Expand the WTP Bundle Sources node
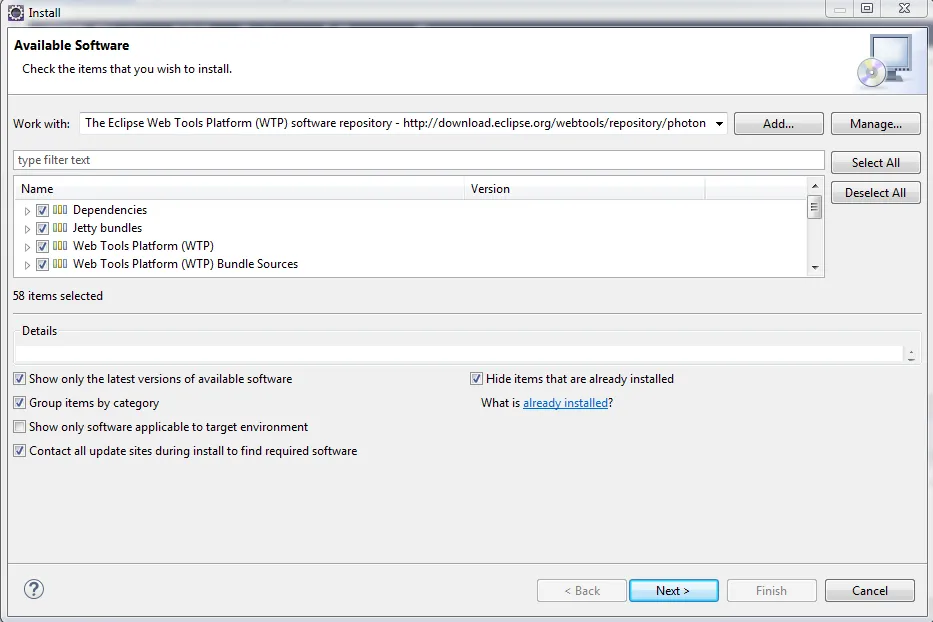Viewport: 933px width, 622px height. point(27,265)
